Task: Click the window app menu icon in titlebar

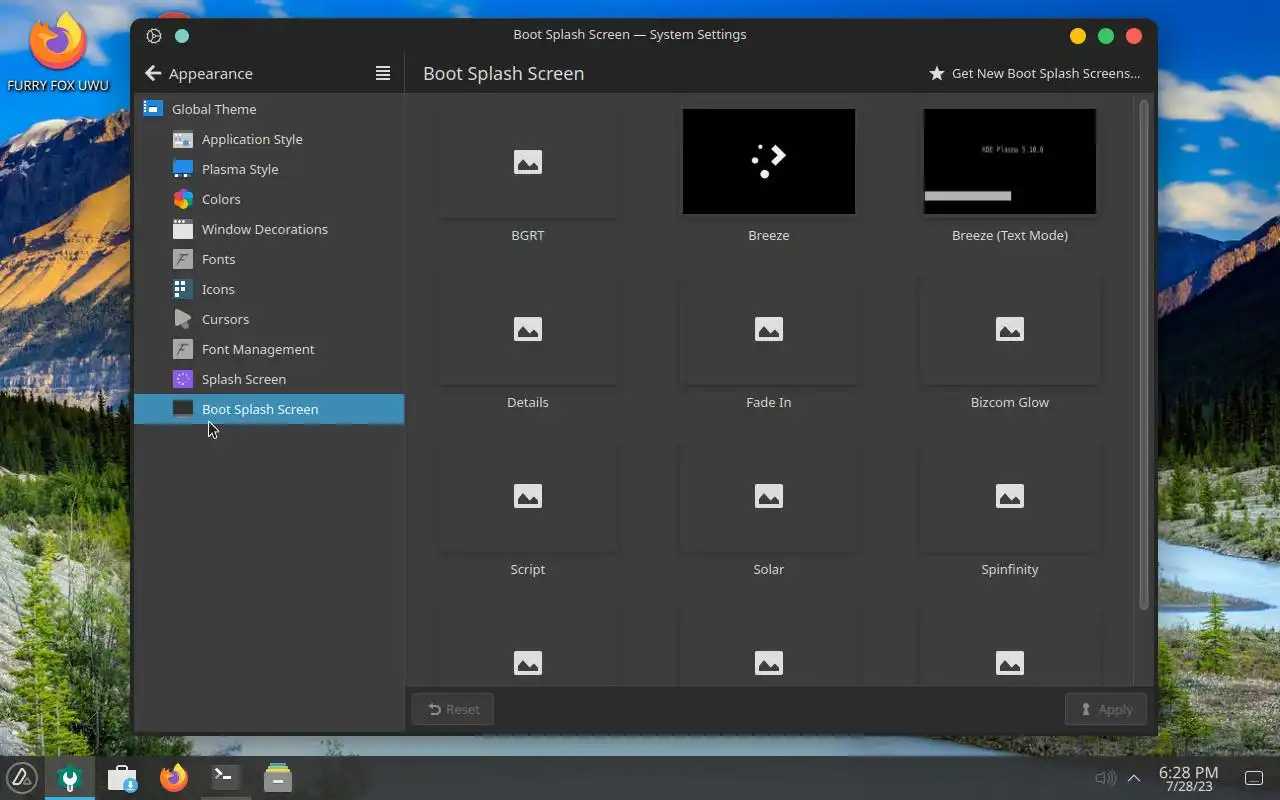Action: pos(154,36)
